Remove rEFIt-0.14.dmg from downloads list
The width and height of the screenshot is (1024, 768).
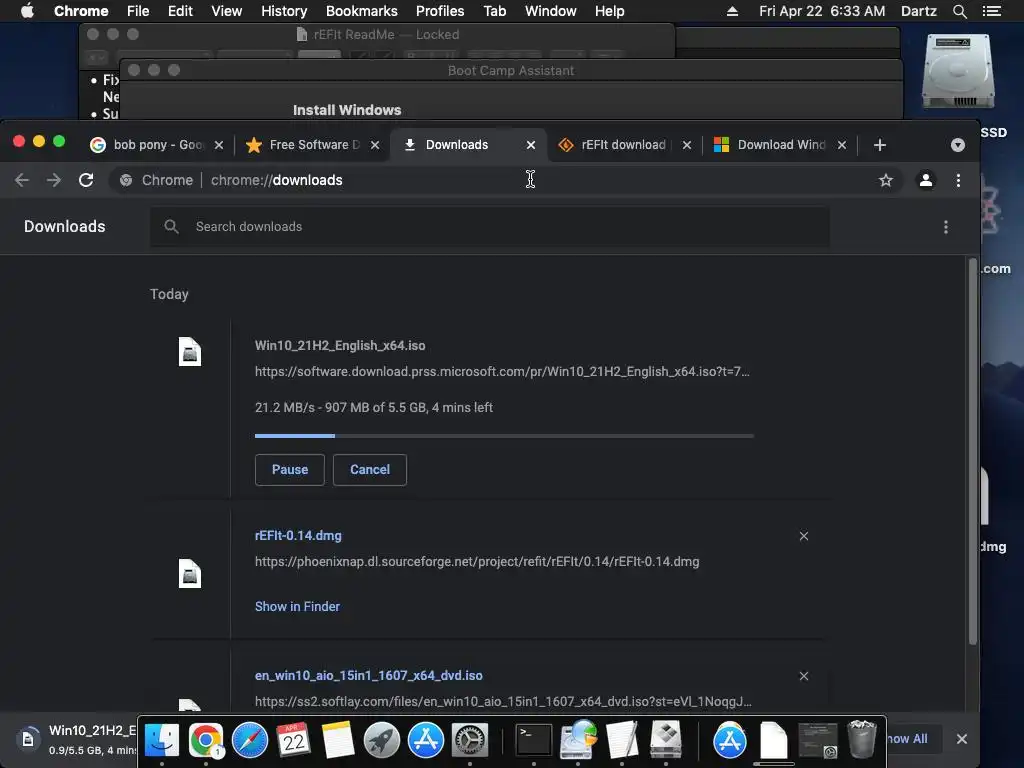[x=804, y=536]
